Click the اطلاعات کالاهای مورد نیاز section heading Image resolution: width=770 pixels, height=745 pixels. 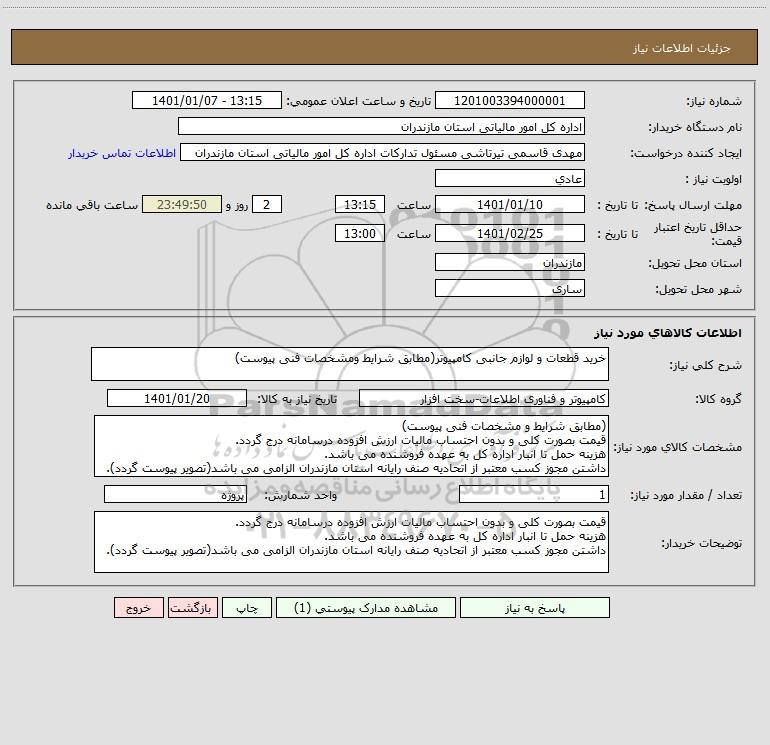pos(668,333)
